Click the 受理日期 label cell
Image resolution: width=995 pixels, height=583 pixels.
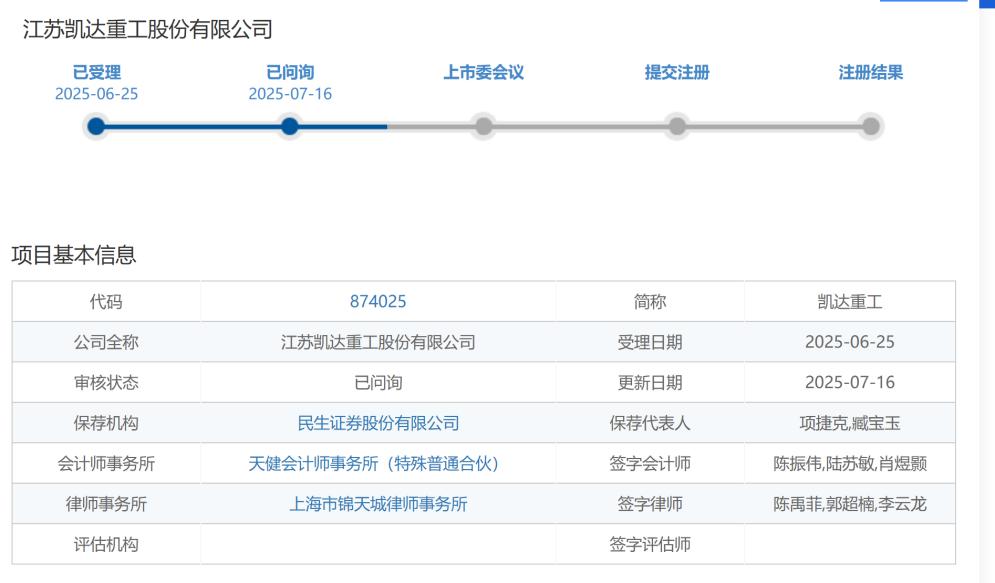(650, 342)
